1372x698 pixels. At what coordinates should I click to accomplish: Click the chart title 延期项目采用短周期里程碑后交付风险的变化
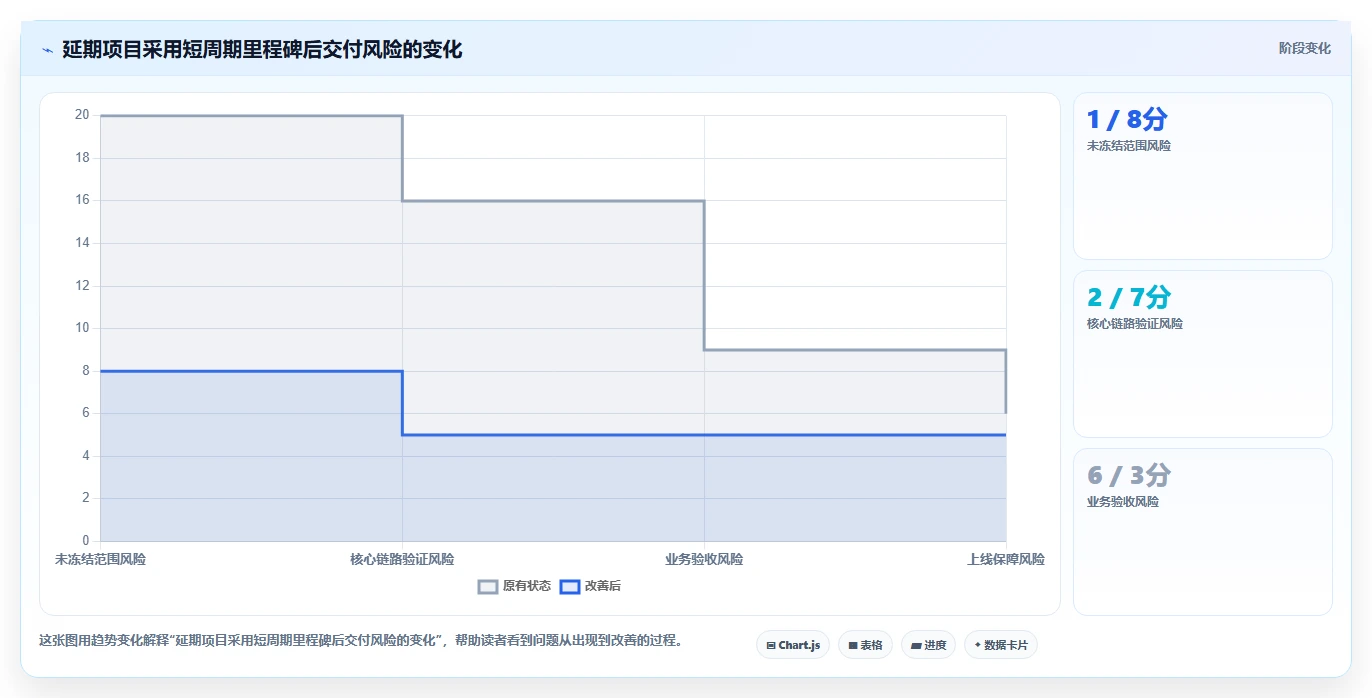click(262, 49)
